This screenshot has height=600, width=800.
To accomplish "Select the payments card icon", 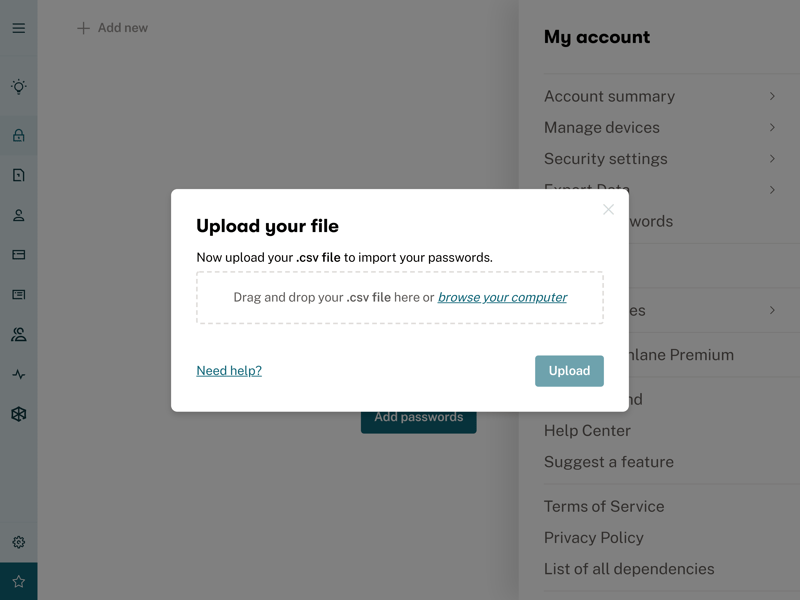I will coord(18,255).
